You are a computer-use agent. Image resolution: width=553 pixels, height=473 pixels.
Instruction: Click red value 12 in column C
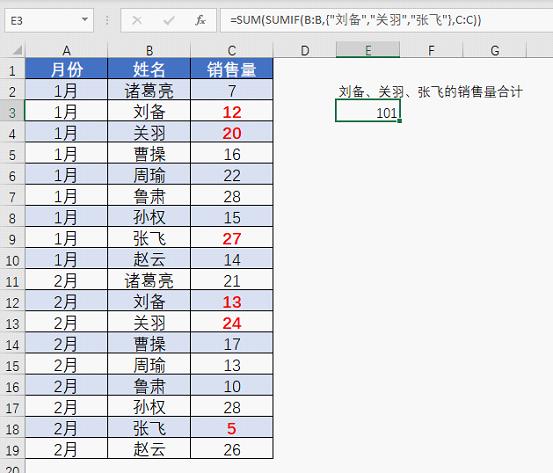[x=232, y=111]
